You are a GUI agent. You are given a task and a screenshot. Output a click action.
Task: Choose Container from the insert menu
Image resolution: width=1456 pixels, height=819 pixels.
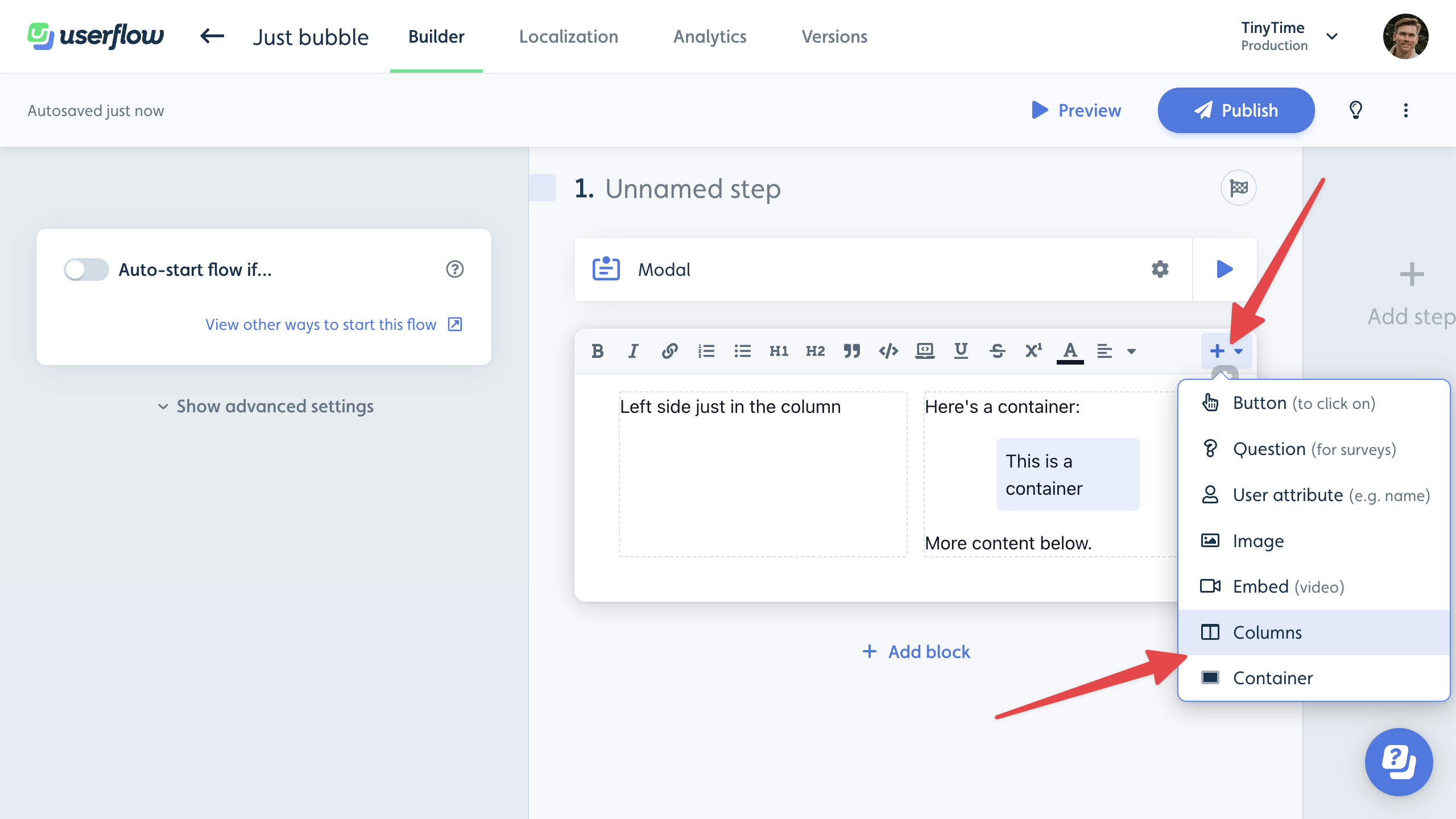pyautogui.click(x=1314, y=677)
